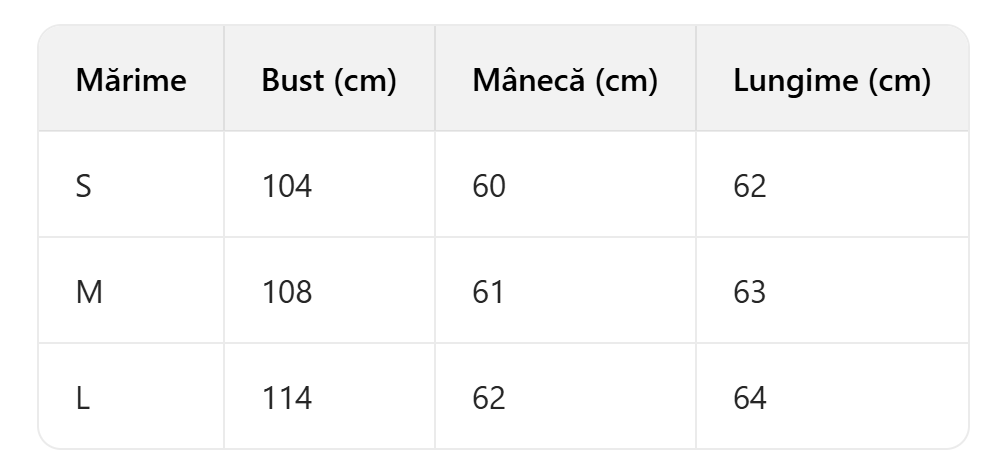Click bust value 104 for size S
The image size is (1004, 474).
pos(286,186)
